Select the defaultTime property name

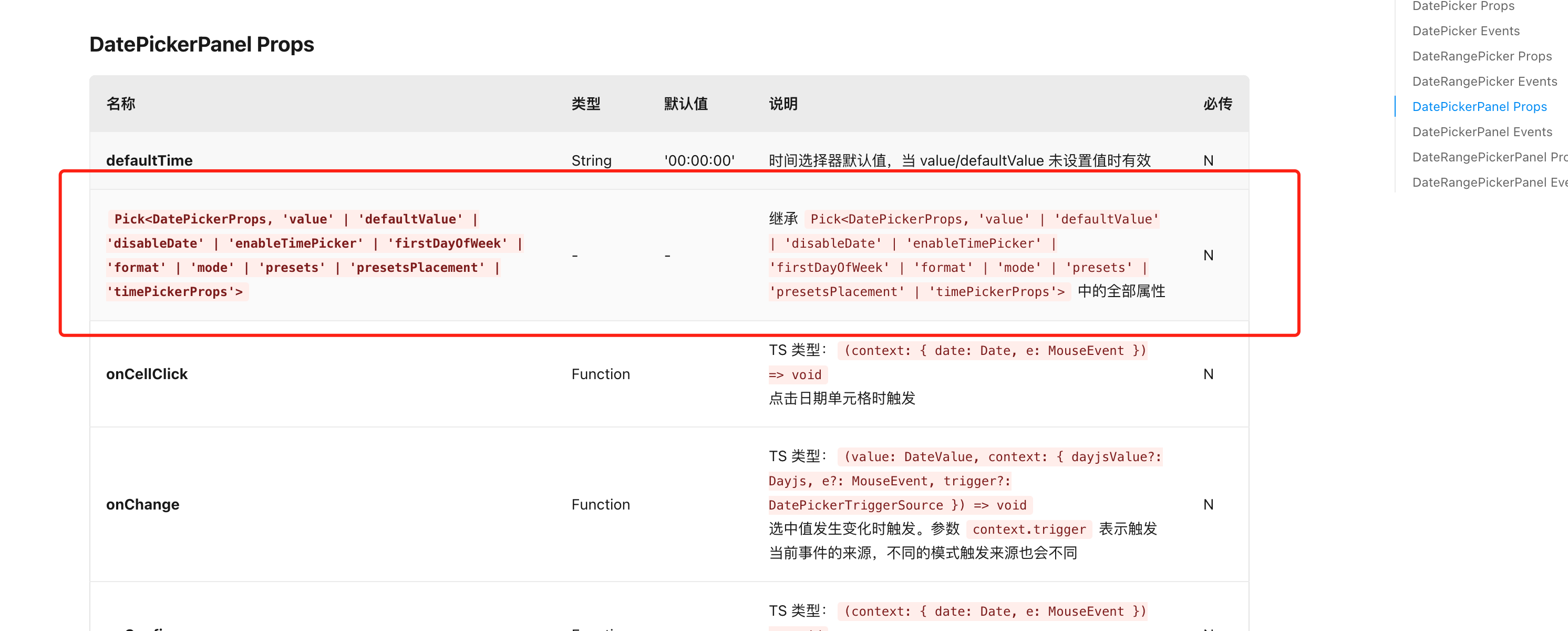(149, 160)
